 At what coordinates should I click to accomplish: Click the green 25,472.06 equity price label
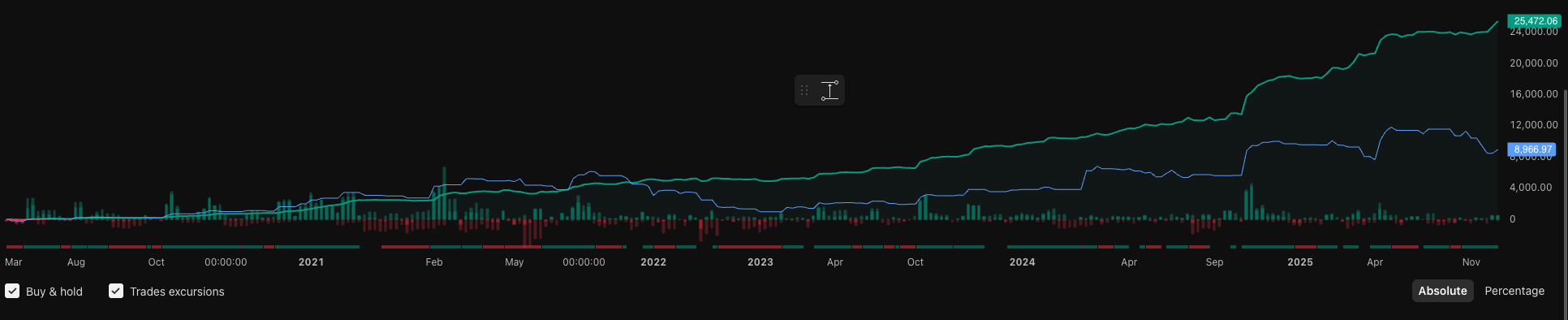(x=1534, y=21)
